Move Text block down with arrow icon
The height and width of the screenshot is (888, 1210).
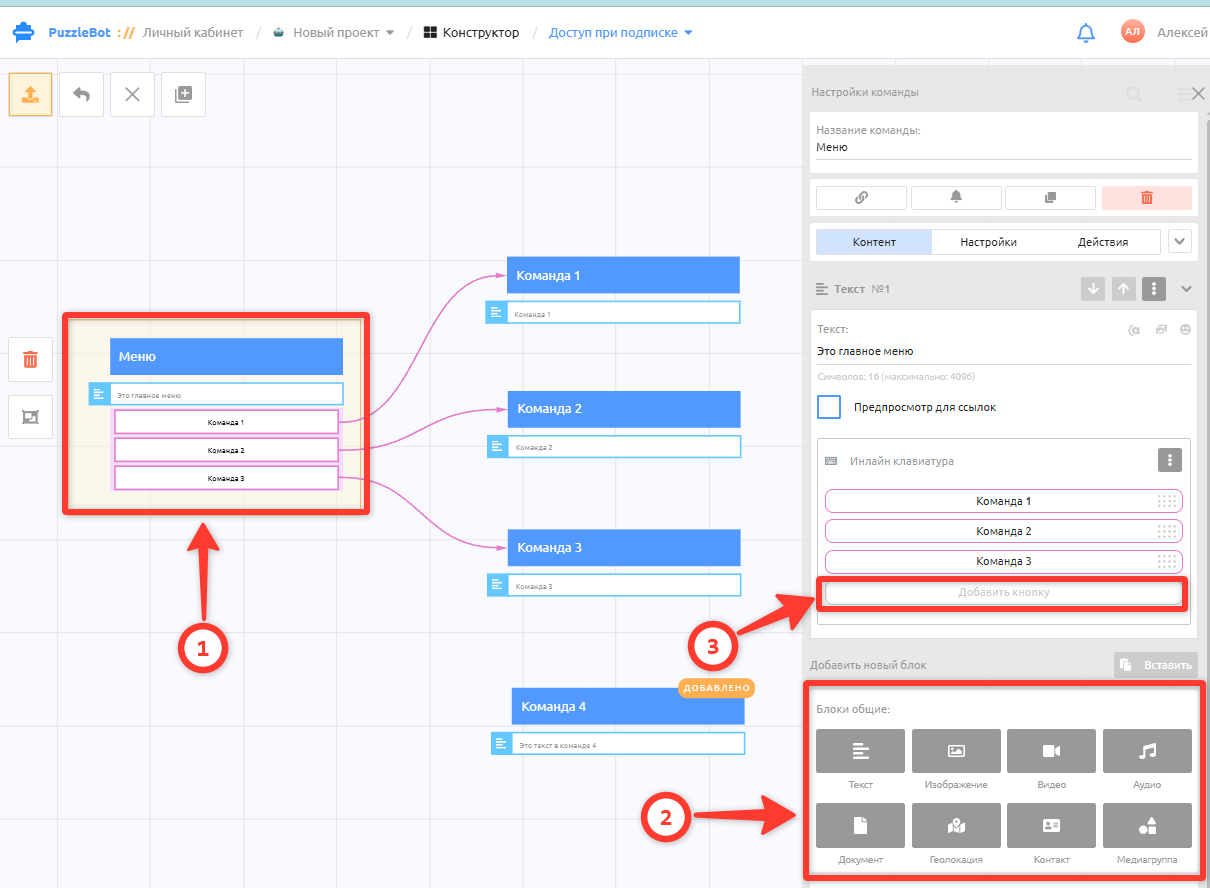(x=1093, y=289)
